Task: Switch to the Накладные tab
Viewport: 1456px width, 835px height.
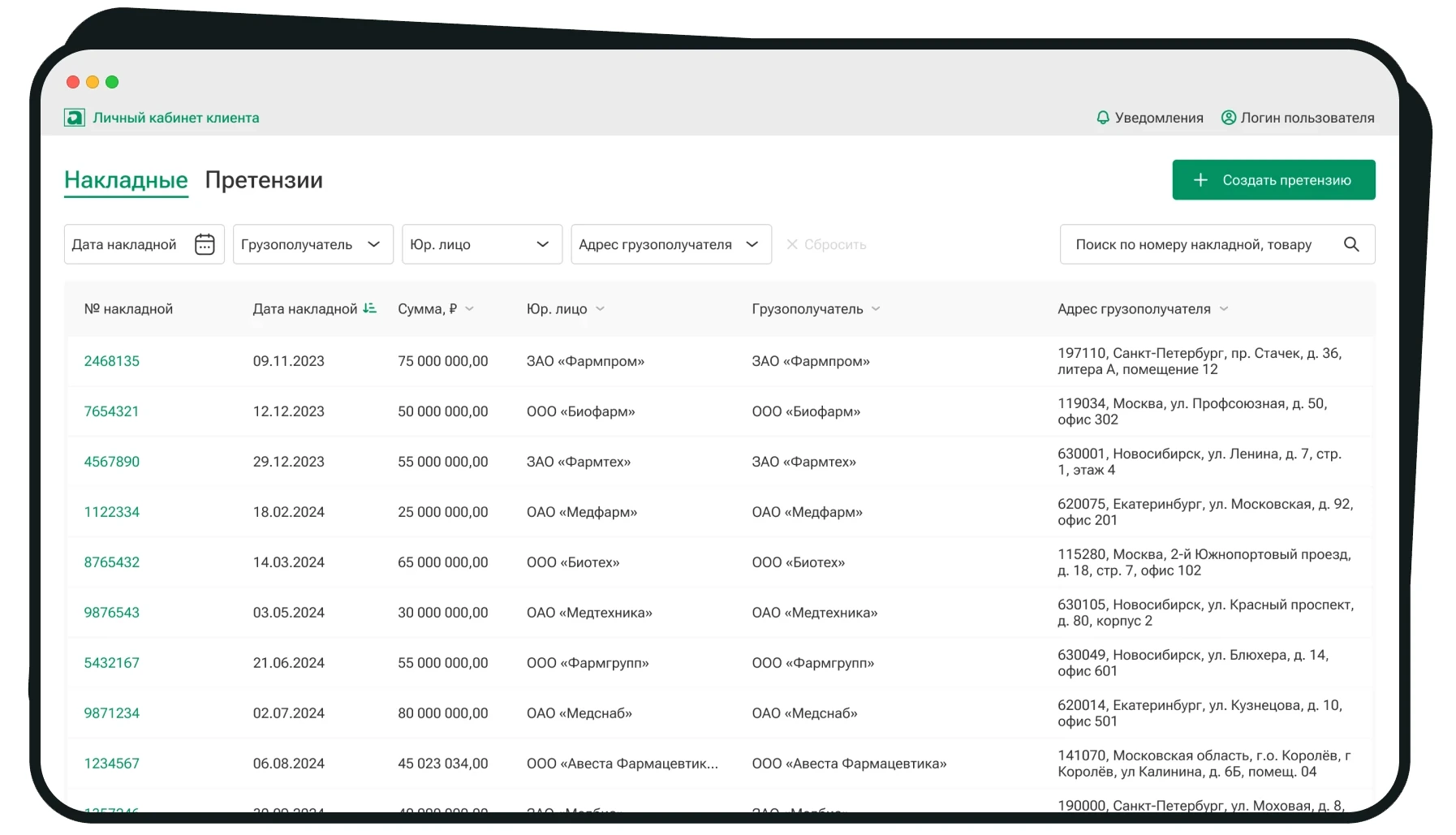Action: coord(126,180)
